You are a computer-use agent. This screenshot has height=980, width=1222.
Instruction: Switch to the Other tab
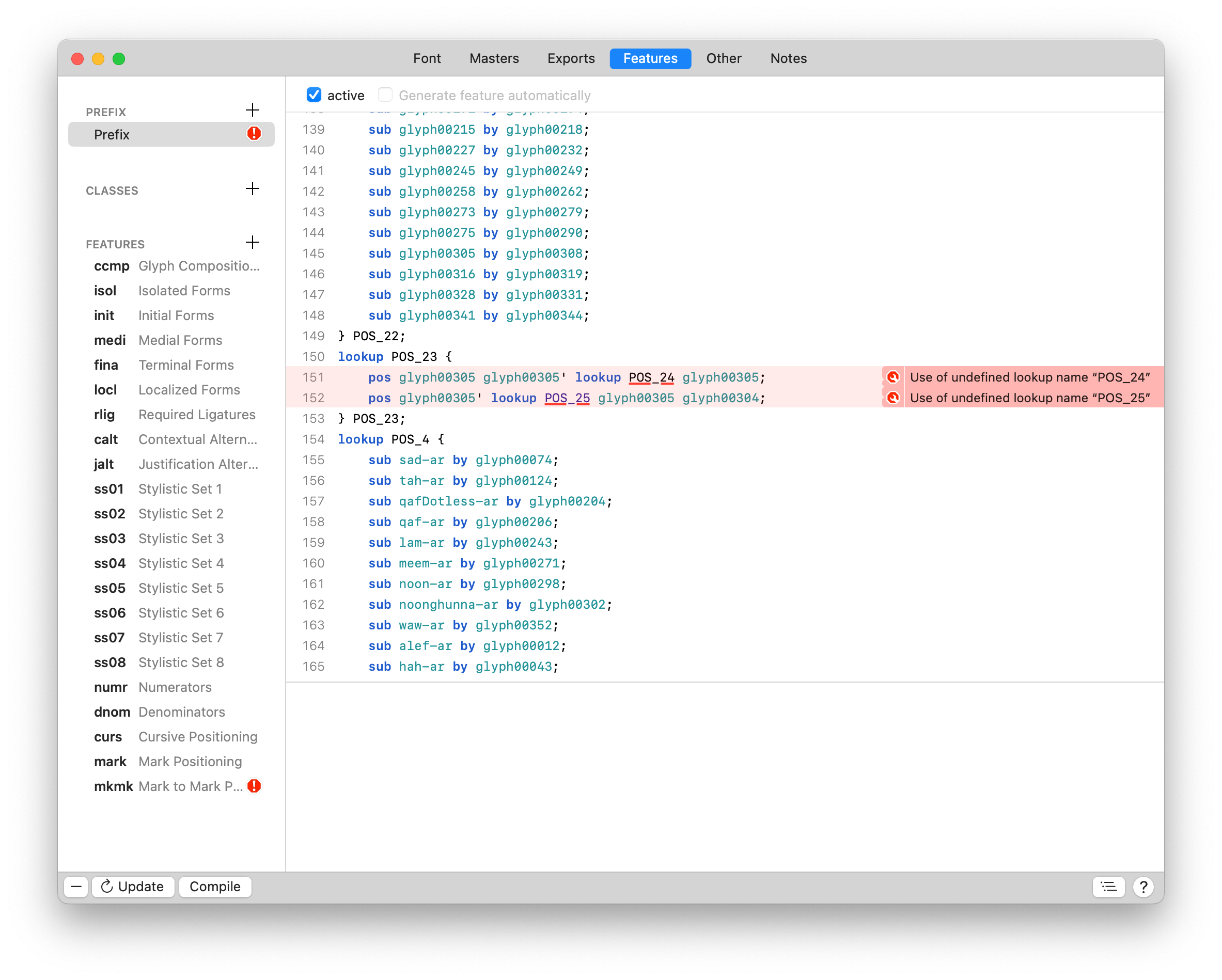724,58
